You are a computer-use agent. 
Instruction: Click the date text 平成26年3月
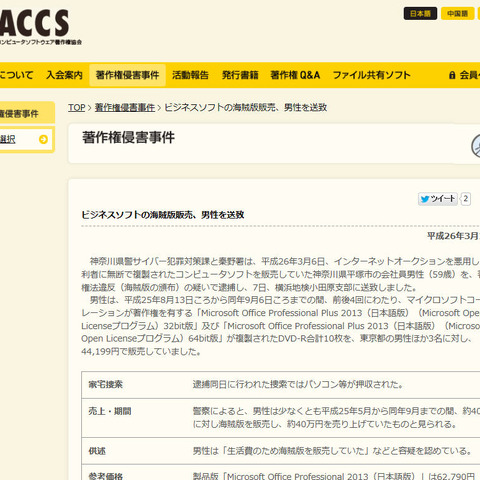tap(453, 236)
